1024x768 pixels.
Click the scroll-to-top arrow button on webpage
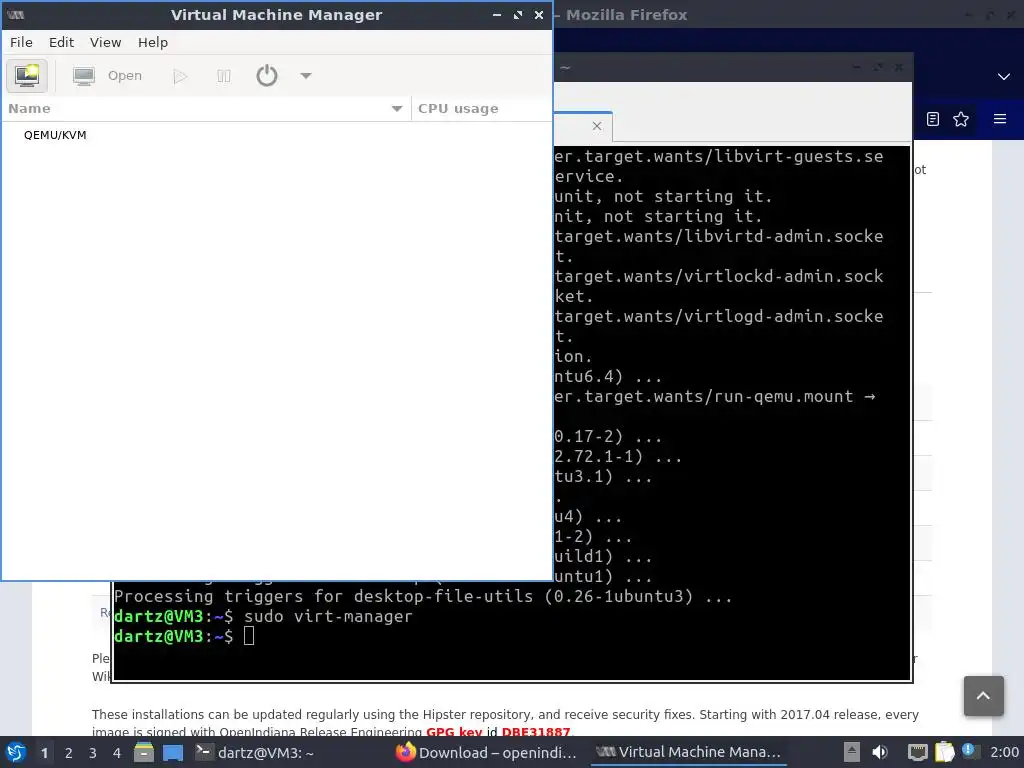984,696
